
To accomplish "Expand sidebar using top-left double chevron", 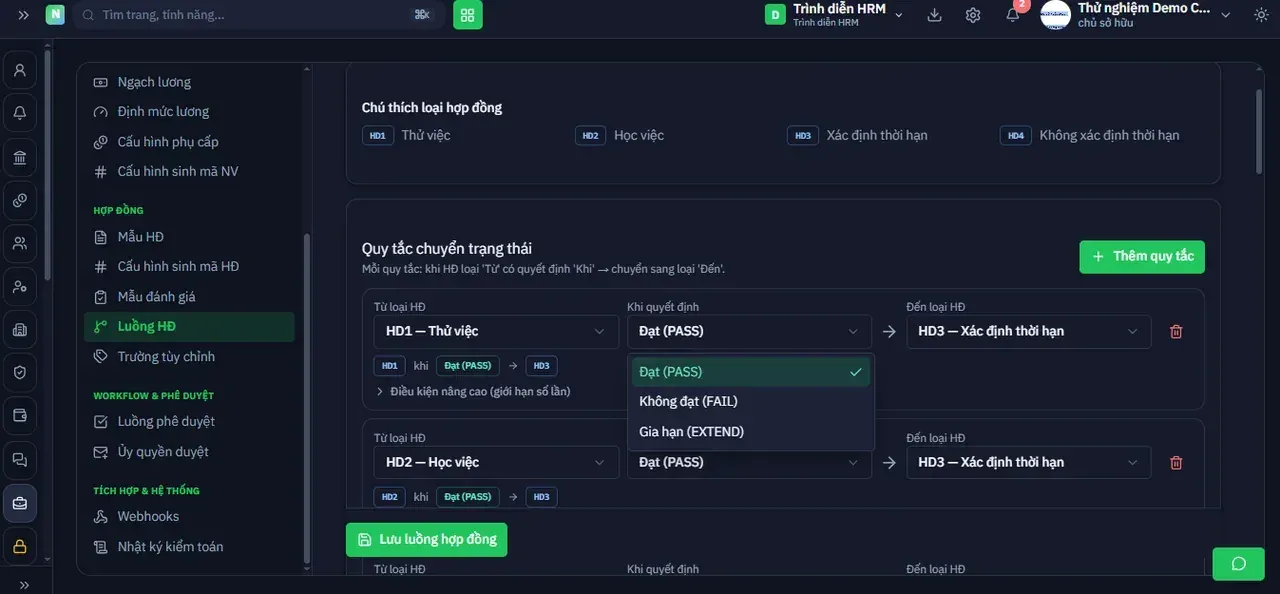I will (x=23, y=15).
